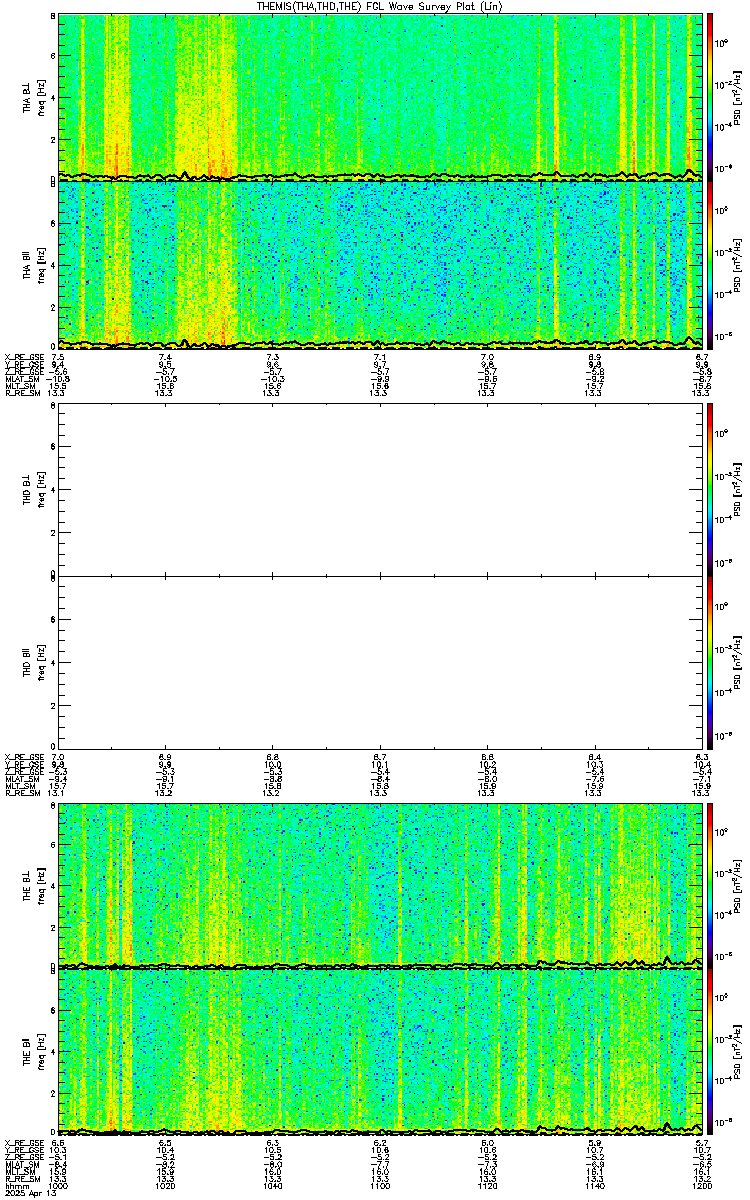Click the 1000 time tick label
Image resolution: width=750 pixels, height=1200 pixels.
[x=58, y=1186]
